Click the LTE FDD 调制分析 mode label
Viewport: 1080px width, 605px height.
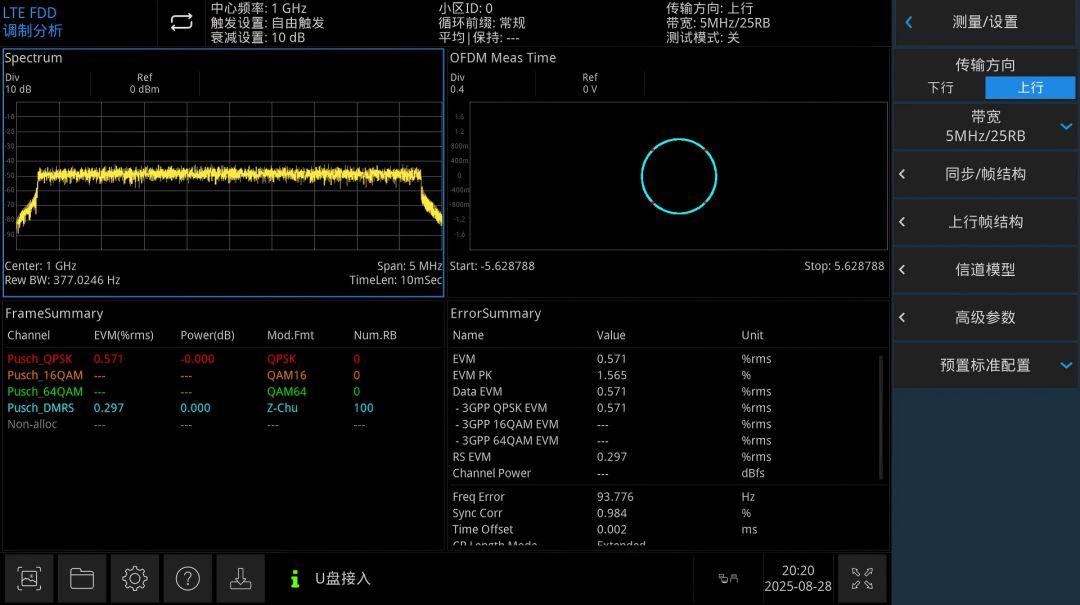pyautogui.click(x=32, y=22)
